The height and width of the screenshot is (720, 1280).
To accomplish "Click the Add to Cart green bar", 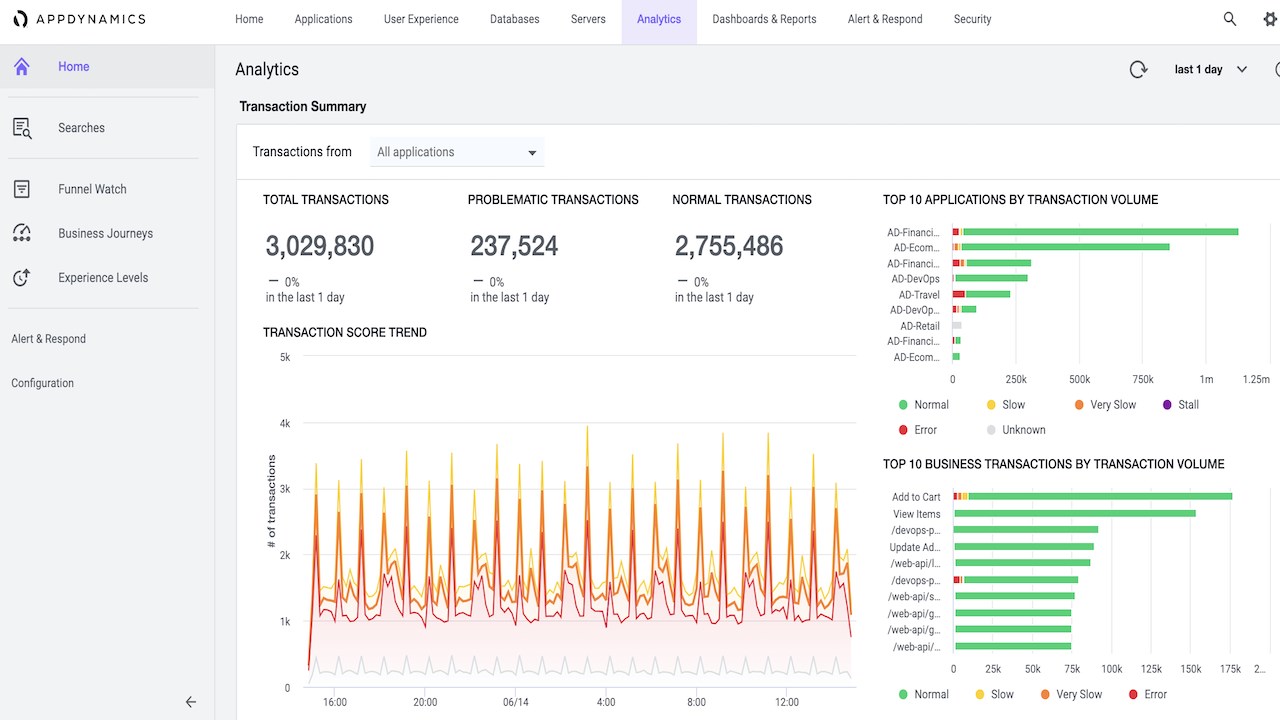I will 1100,496.
